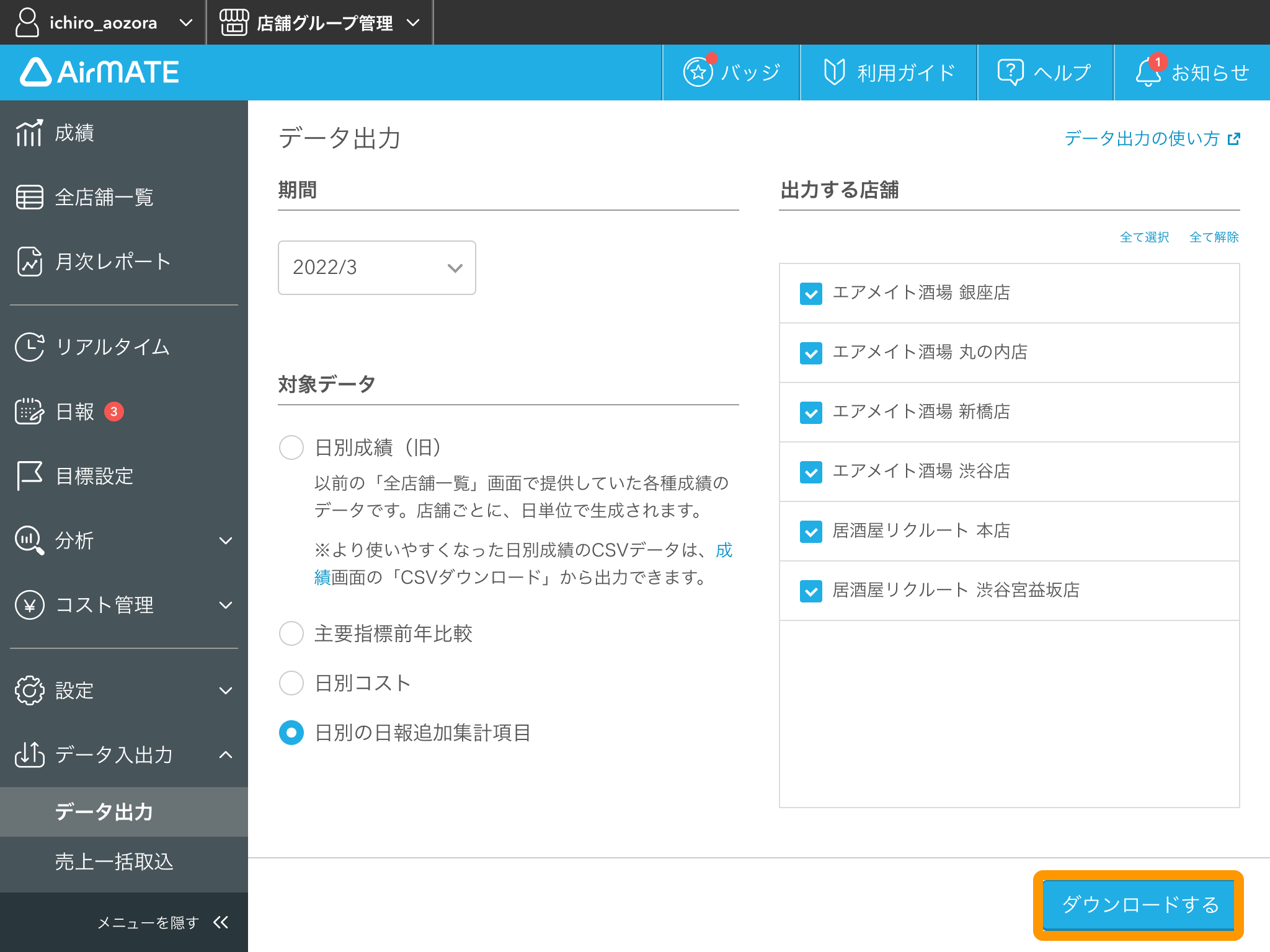This screenshot has height=952, width=1270.
Task: Expand the 設定 menu chevron
Action: click(x=226, y=690)
